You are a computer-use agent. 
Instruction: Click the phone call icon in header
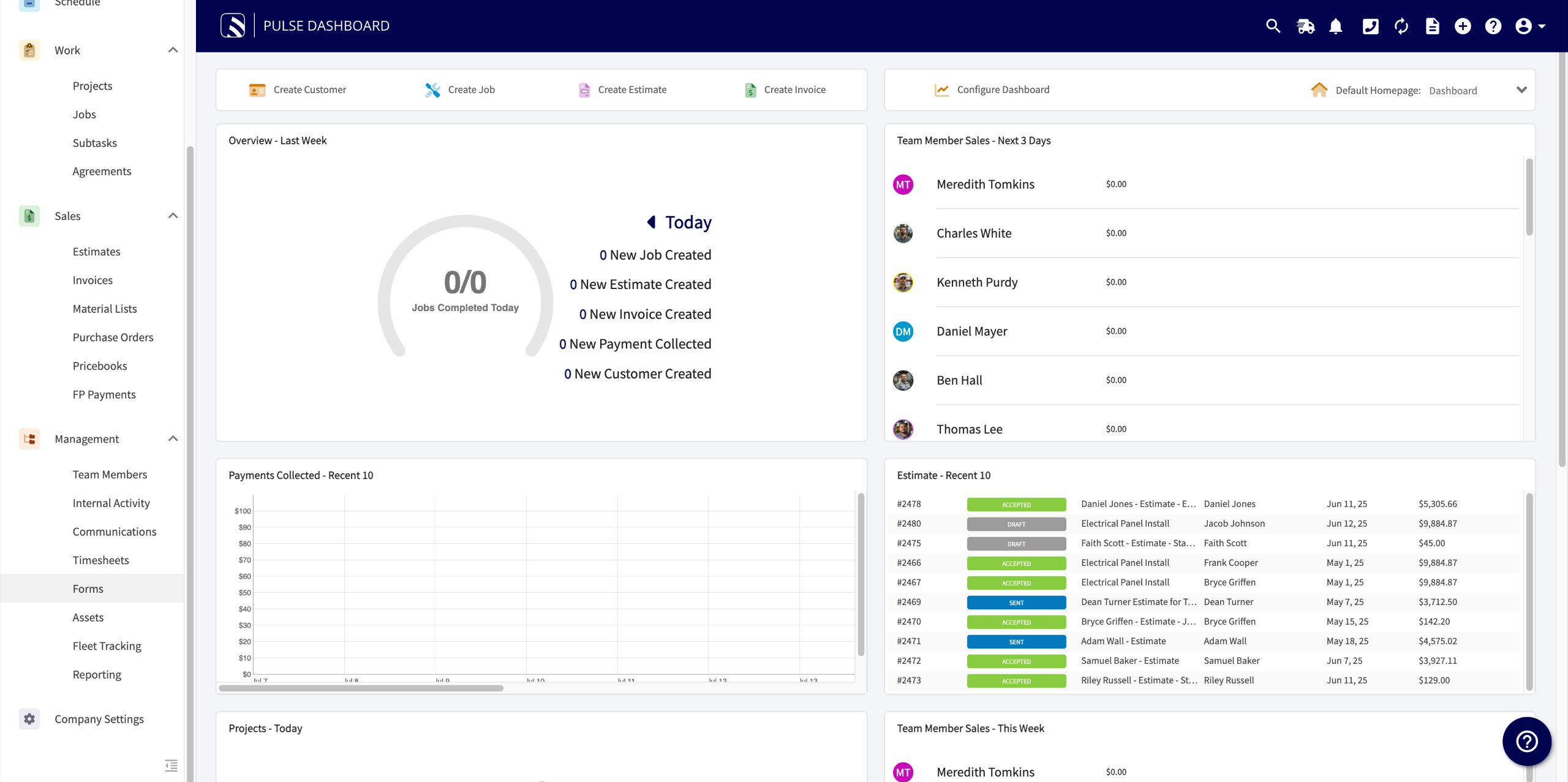[x=1370, y=26]
